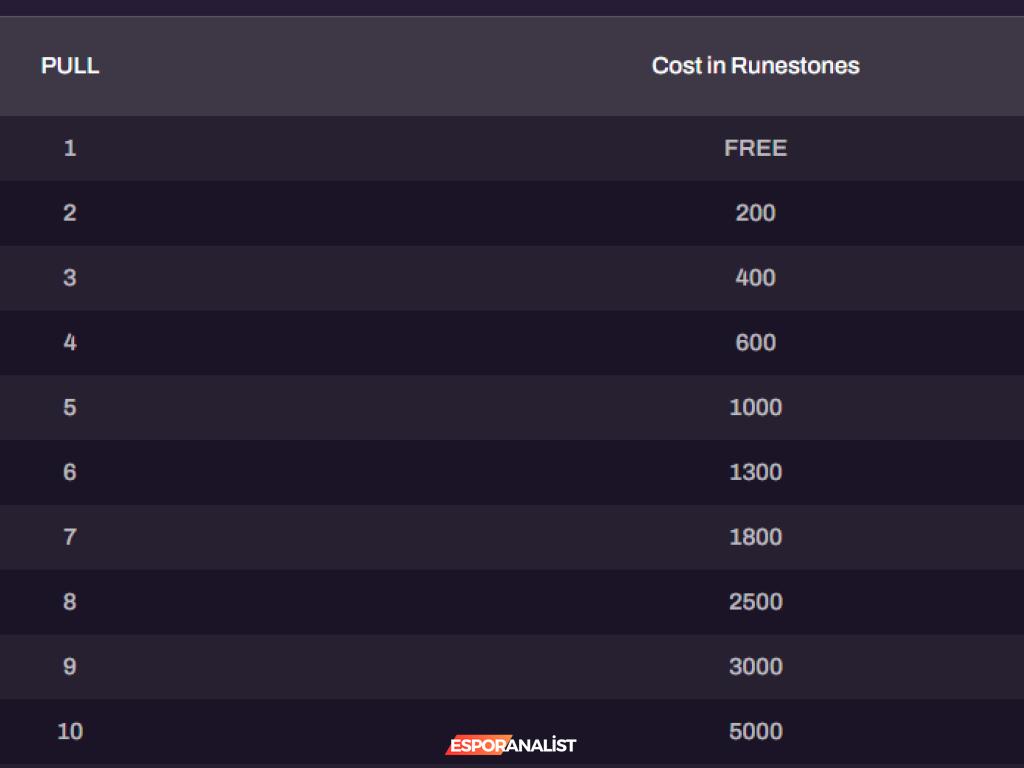
Task: Click the 200 runestones cost value
Action: [755, 213]
